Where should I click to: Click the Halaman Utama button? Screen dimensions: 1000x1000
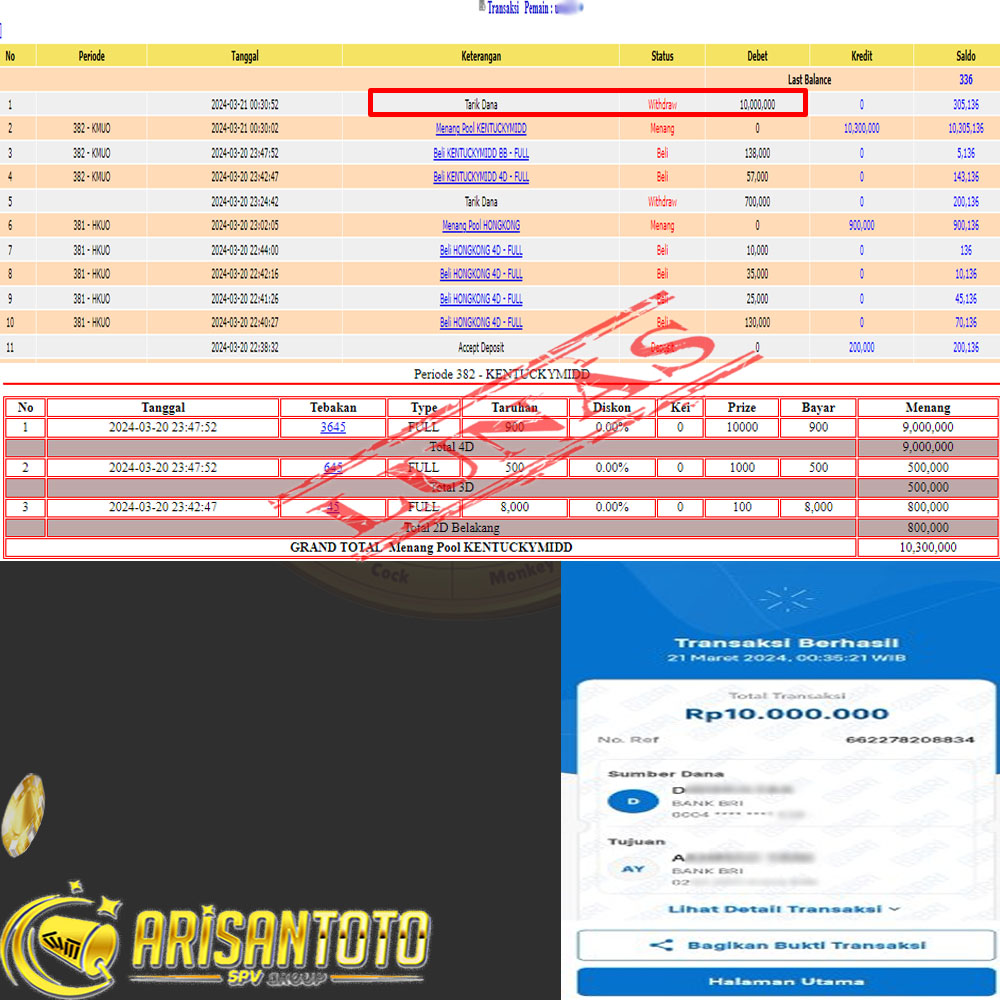[x=786, y=982]
